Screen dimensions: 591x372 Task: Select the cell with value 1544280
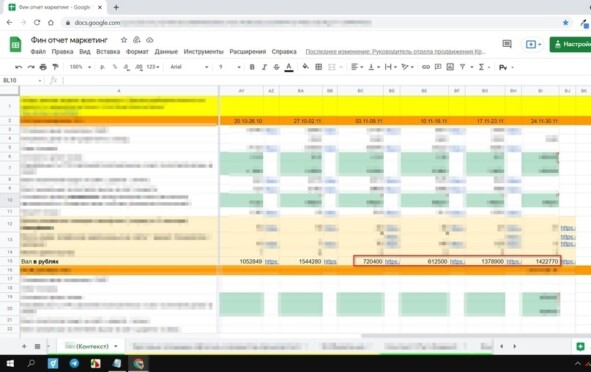click(x=300, y=261)
